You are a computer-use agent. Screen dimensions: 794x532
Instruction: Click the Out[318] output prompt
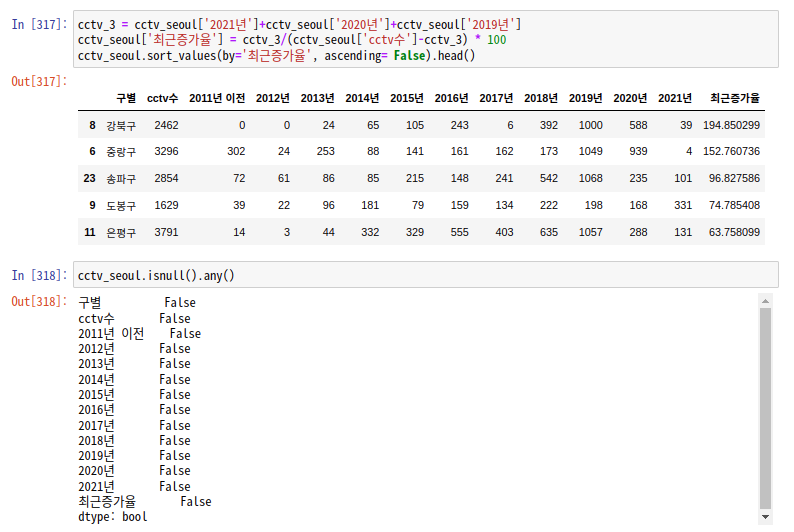point(39,302)
